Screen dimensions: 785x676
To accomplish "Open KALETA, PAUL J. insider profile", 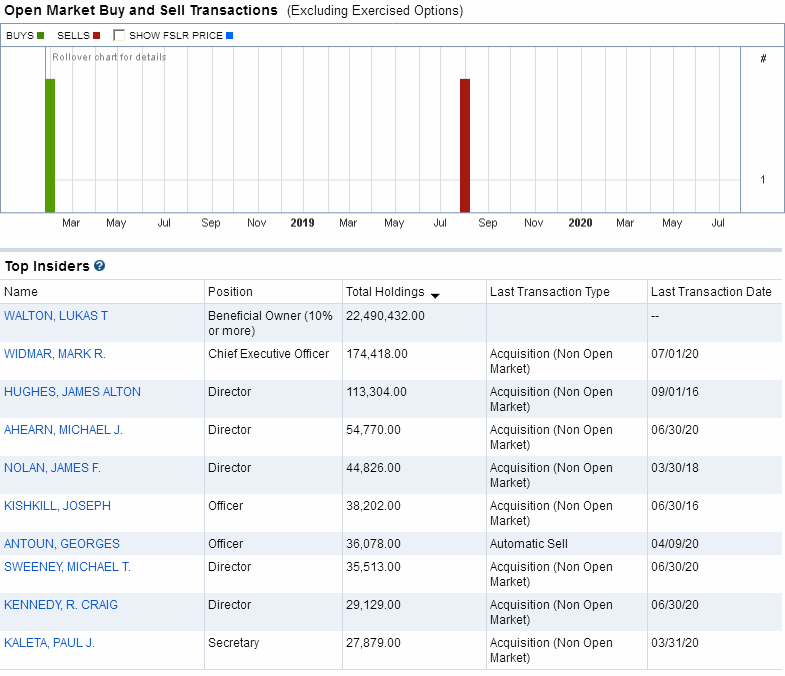I will point(50,643).
